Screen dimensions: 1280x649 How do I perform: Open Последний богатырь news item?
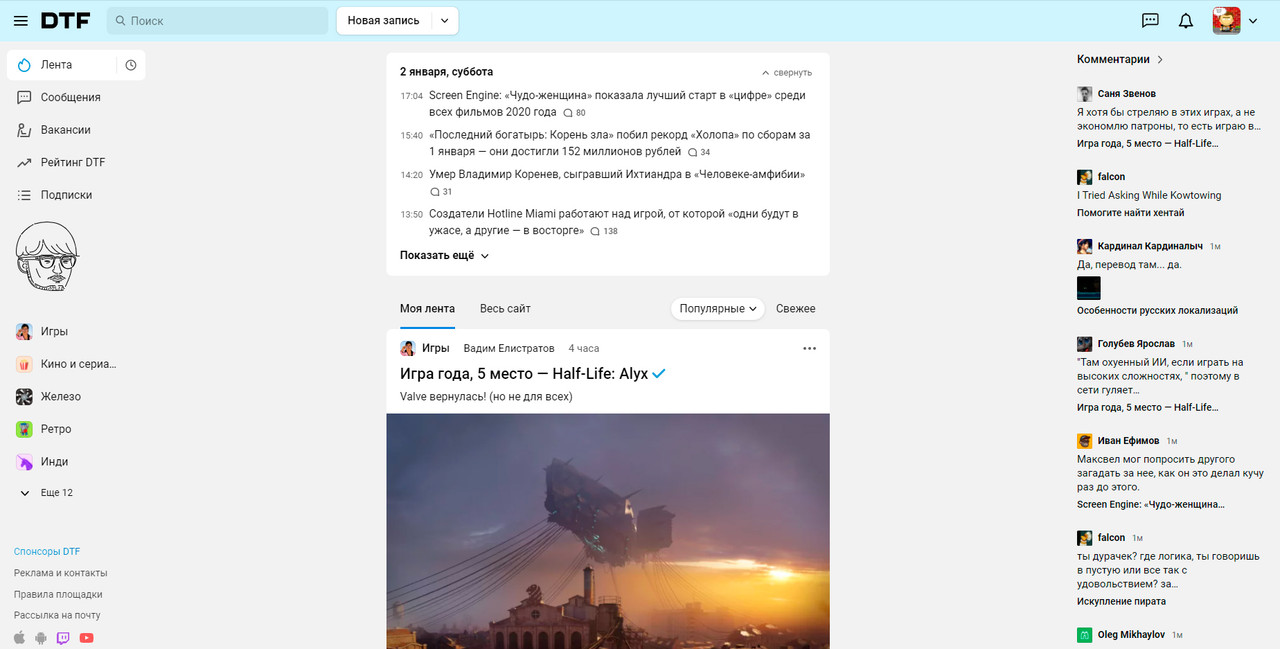point(619,143)
